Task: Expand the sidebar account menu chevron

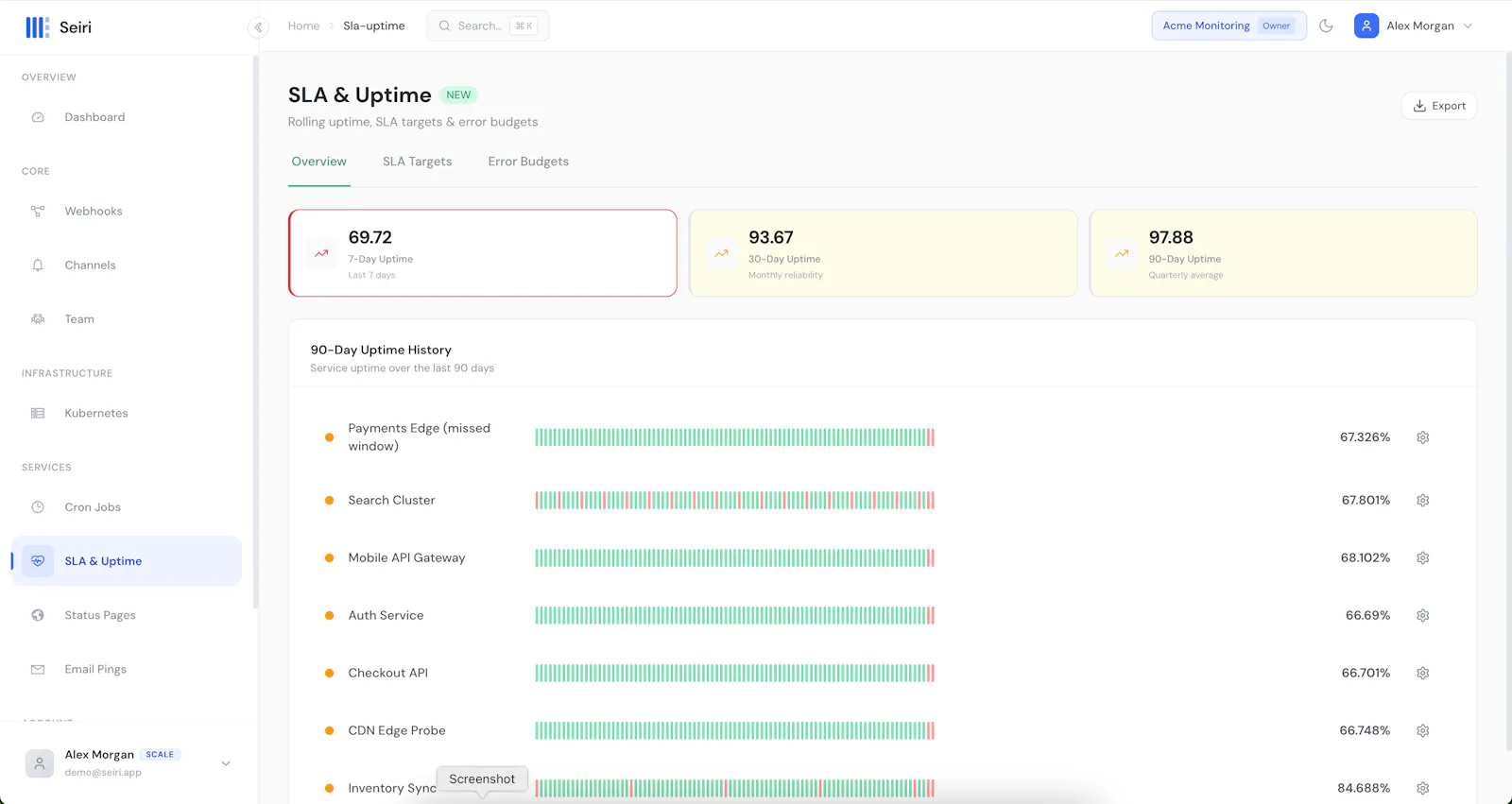Action: pos(226,763)
